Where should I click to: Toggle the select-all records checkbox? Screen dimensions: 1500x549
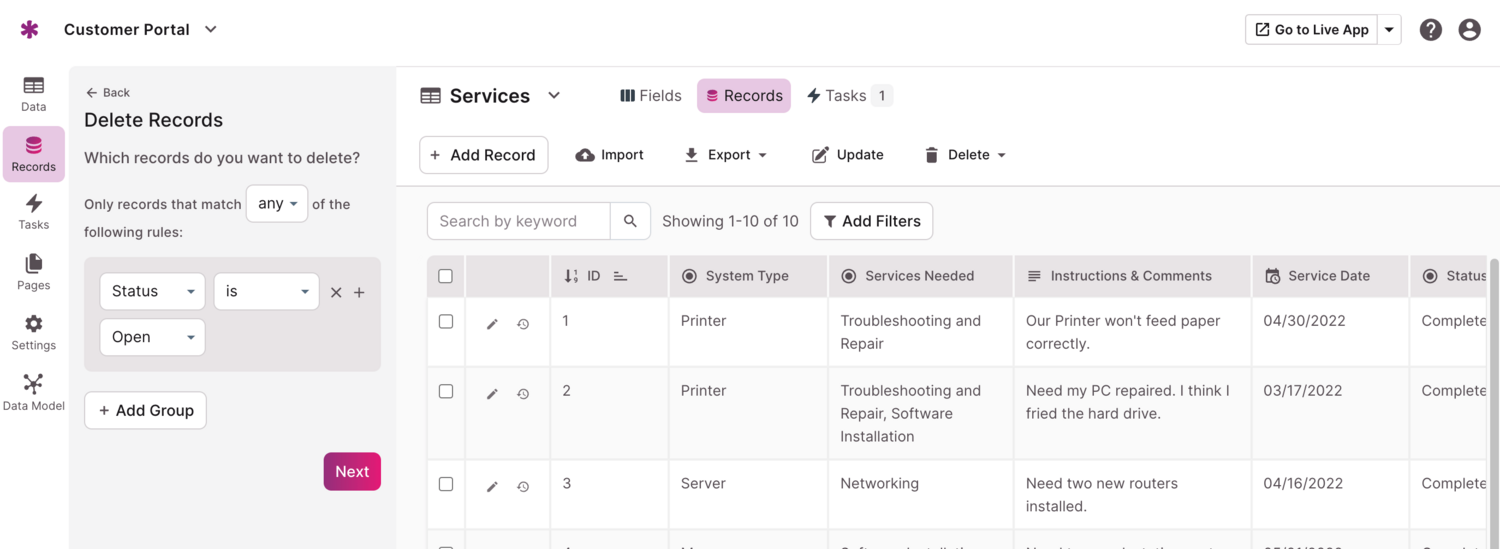[446, 276]
